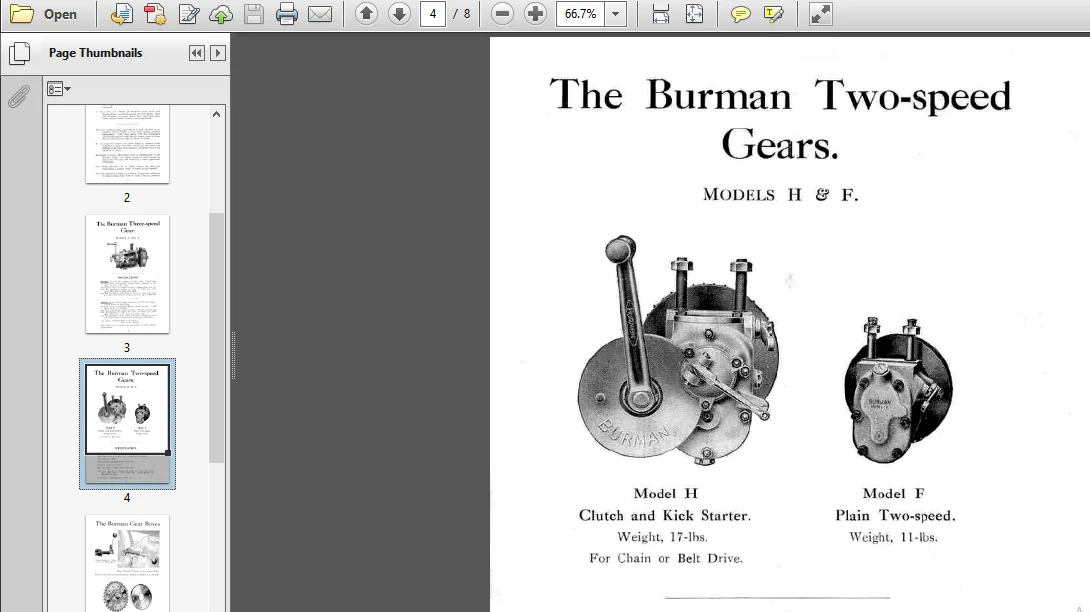Zoom in with plus button

tap(535, 14)
